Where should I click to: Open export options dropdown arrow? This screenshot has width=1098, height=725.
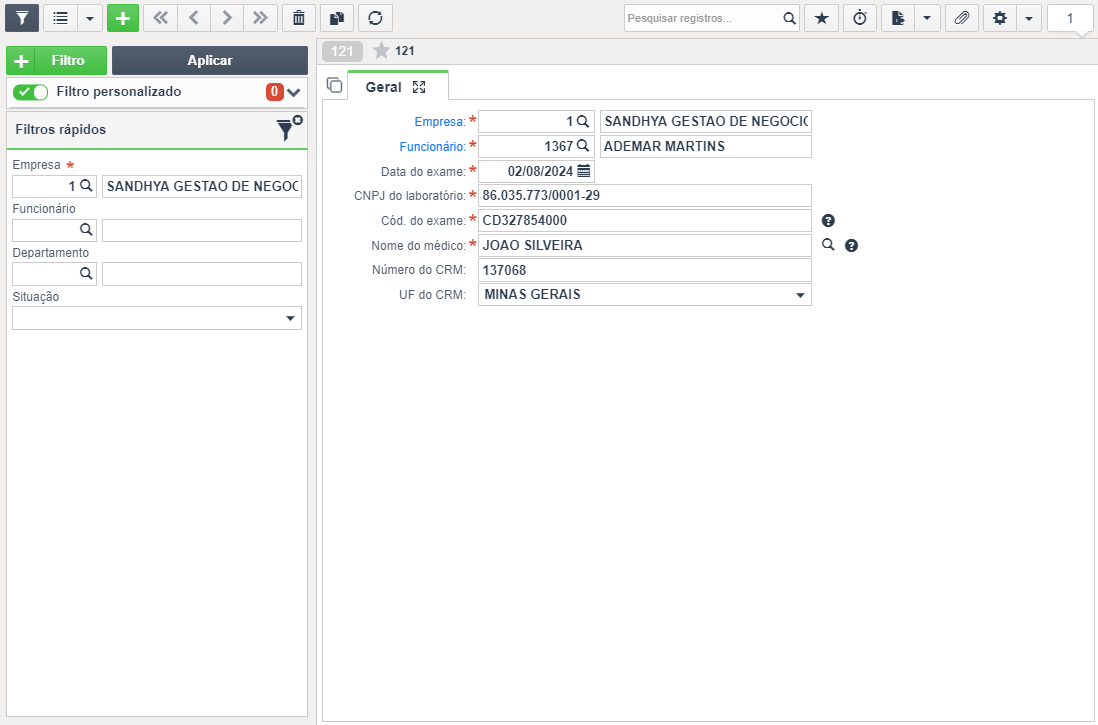pyautogui.click(x=926, y=18)
